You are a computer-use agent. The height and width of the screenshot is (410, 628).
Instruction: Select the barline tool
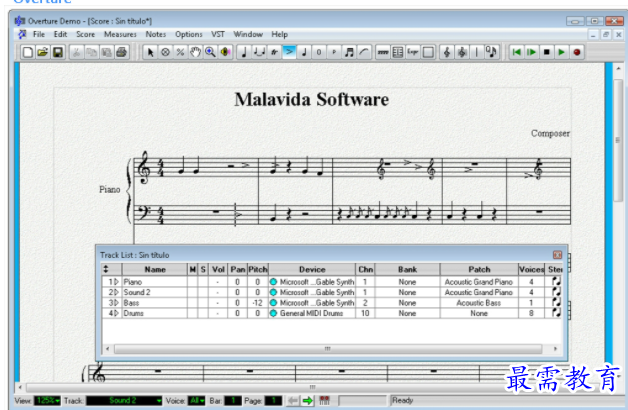[x=477, y=52]
